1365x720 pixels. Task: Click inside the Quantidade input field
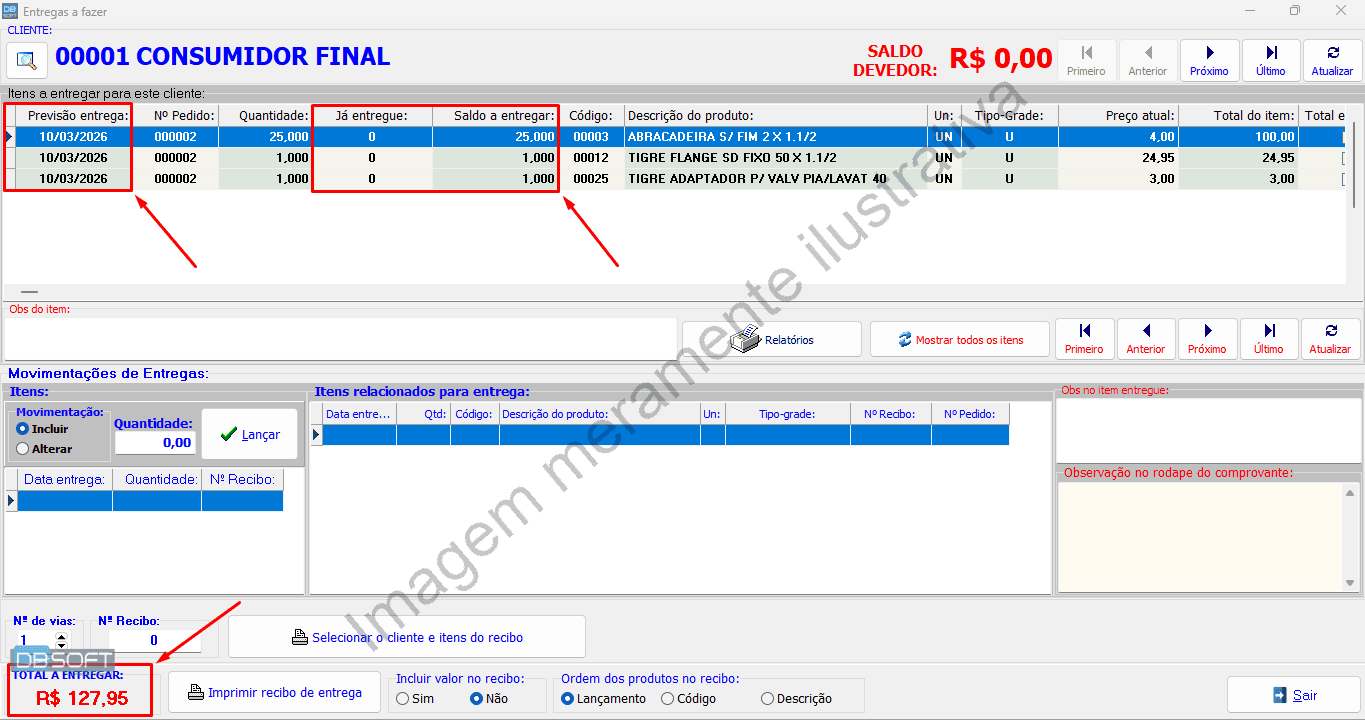click(x=155, y=440)
